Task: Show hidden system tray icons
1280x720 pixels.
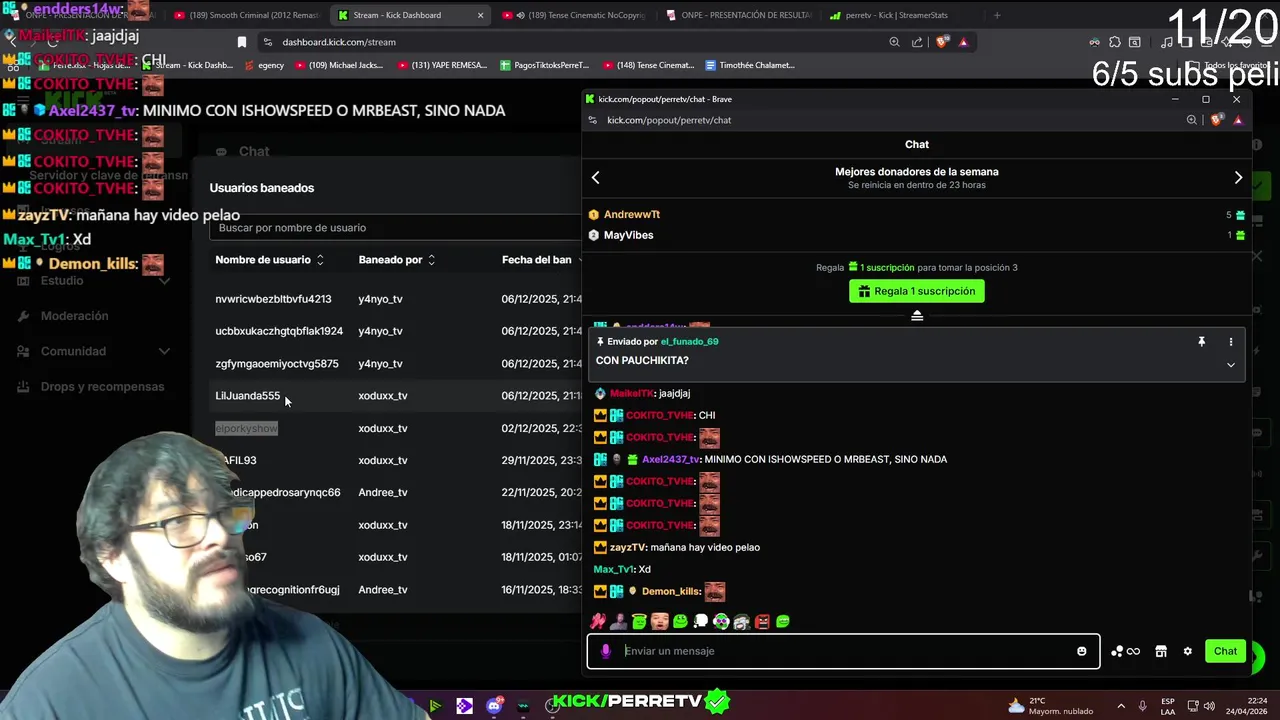Action: (1121, 706)
